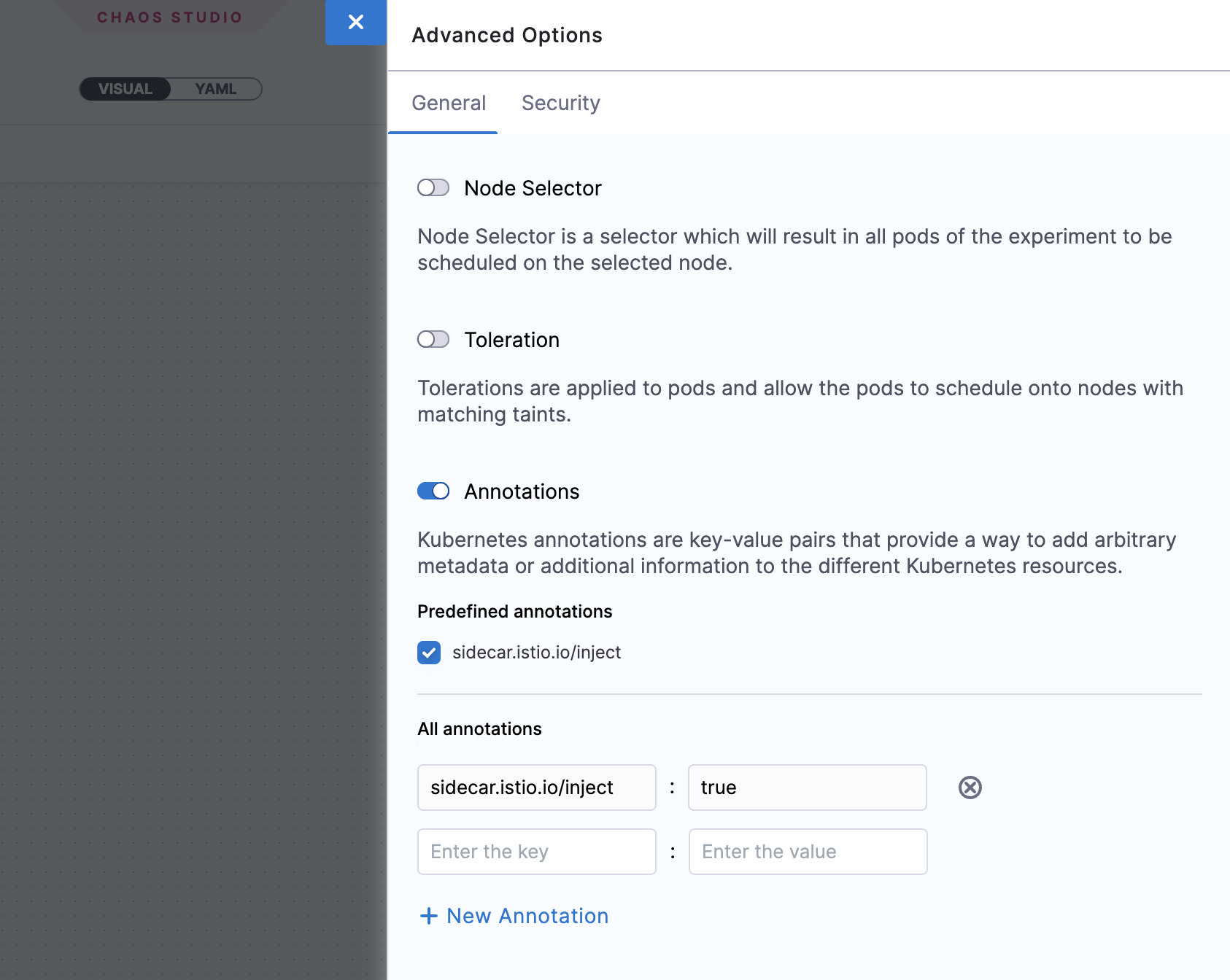
Task: Click the annotation value field containing true
Action: pyautogui.click(x=807, y=787)
